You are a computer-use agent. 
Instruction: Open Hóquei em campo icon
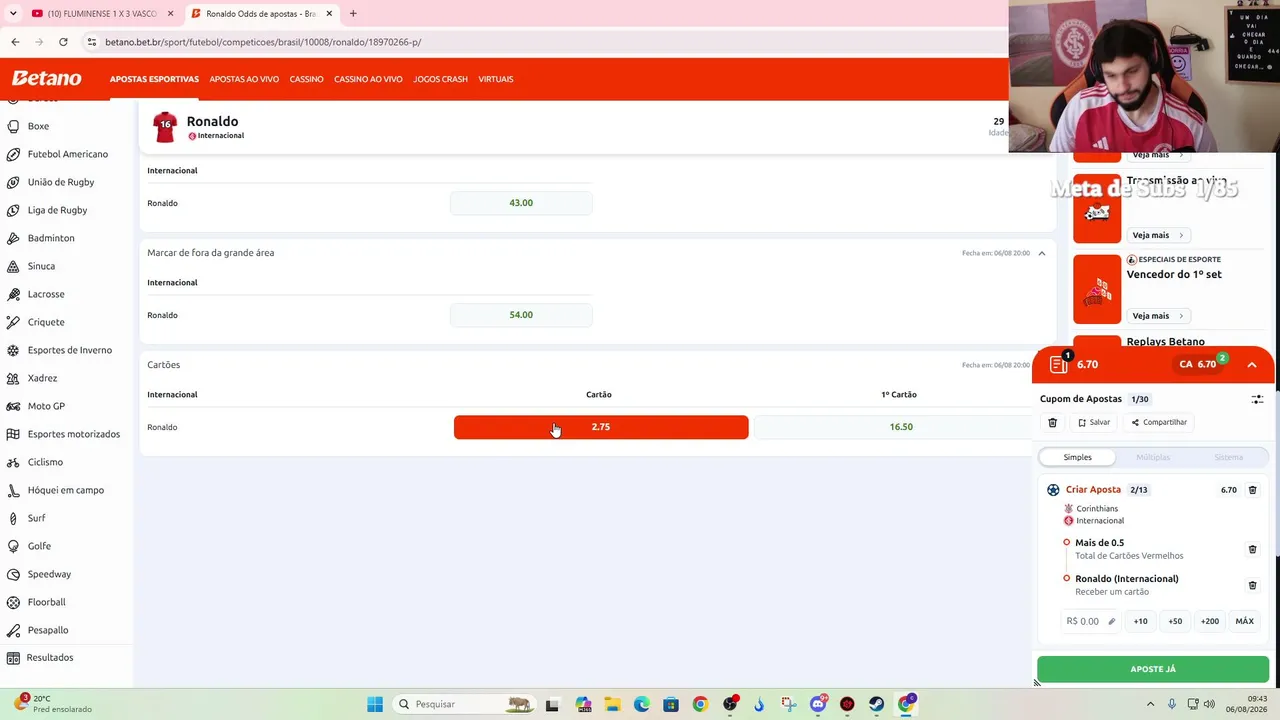13,490
